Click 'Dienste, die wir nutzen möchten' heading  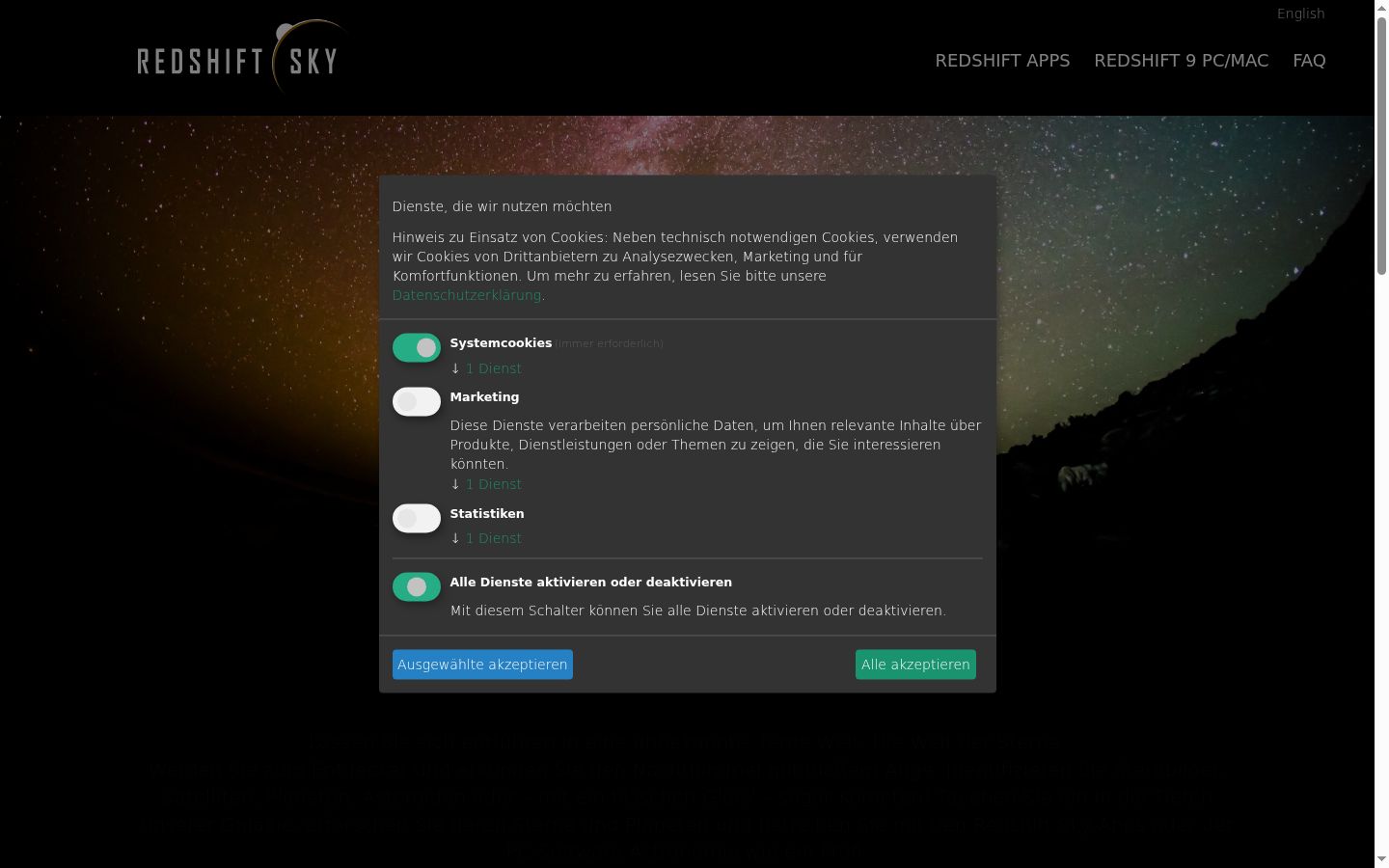(x=502, y=206)
